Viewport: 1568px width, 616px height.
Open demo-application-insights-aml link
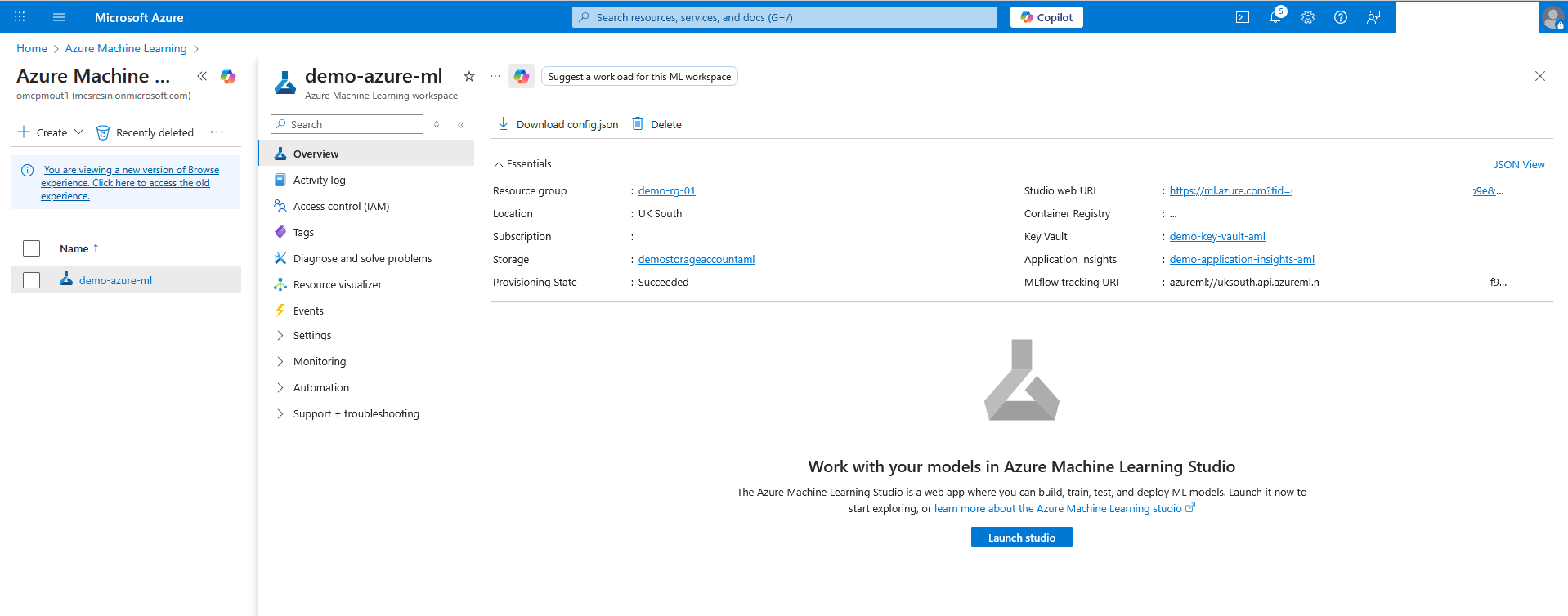(1242, 259)
